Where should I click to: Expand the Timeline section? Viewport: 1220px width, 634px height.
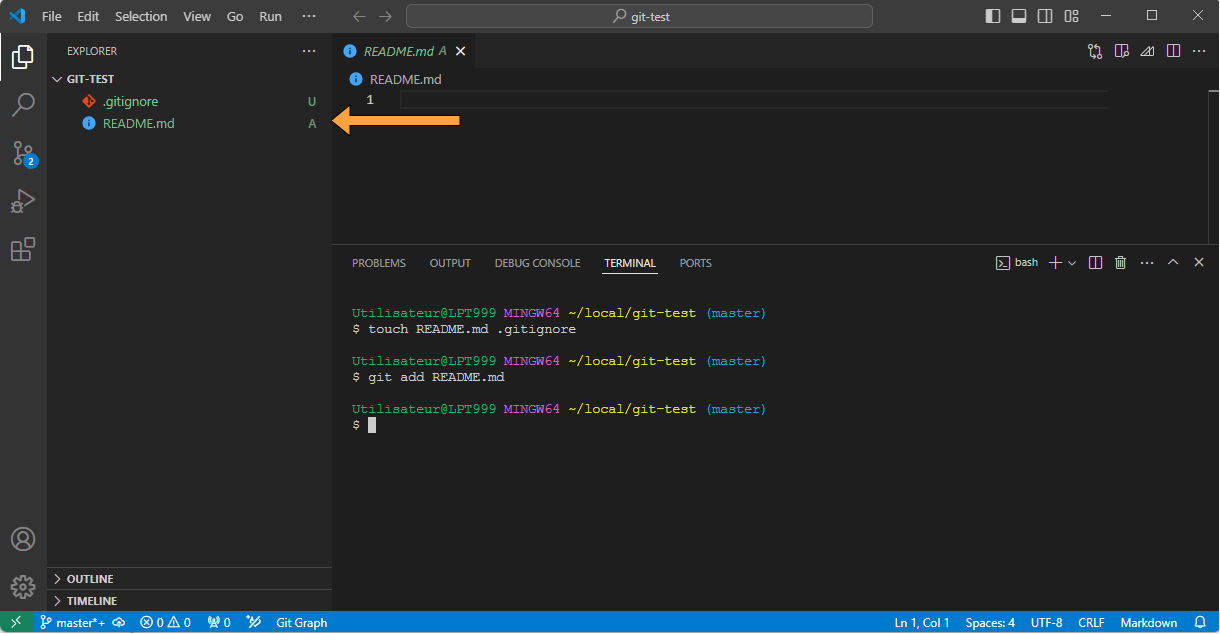click(x=91, y=601)
